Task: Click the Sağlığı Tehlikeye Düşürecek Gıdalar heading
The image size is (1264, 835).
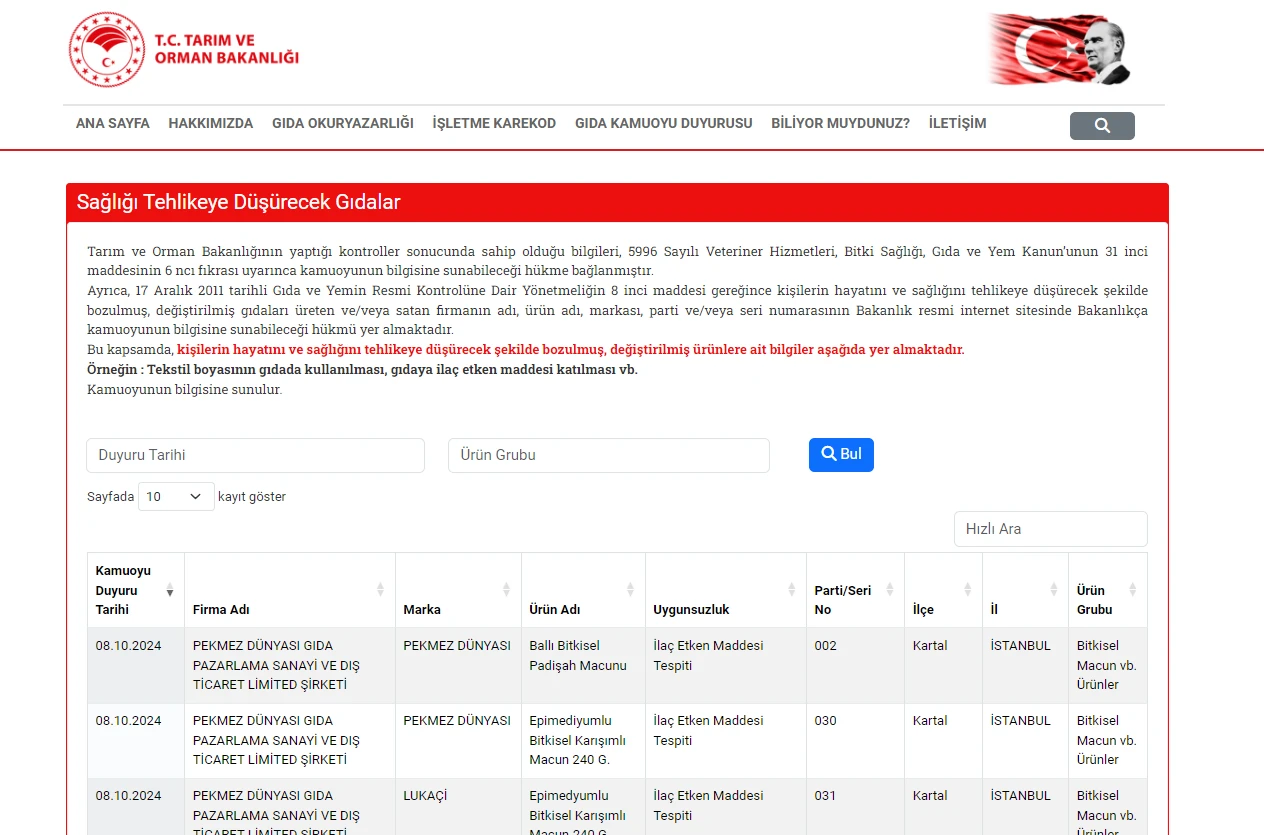Action: coord(238,202)
